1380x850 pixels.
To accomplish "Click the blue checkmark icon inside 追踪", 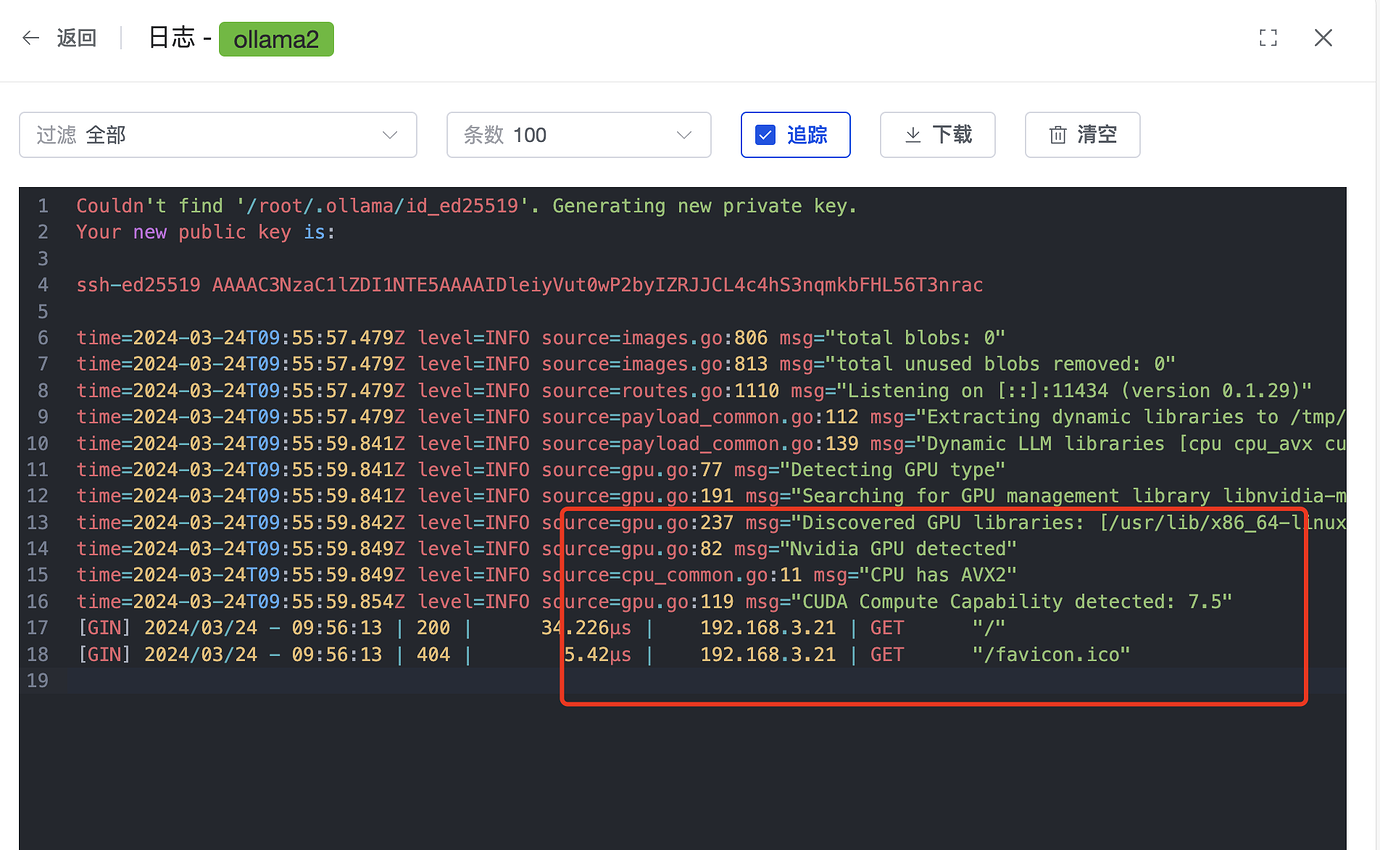I will tap(765, 132).
